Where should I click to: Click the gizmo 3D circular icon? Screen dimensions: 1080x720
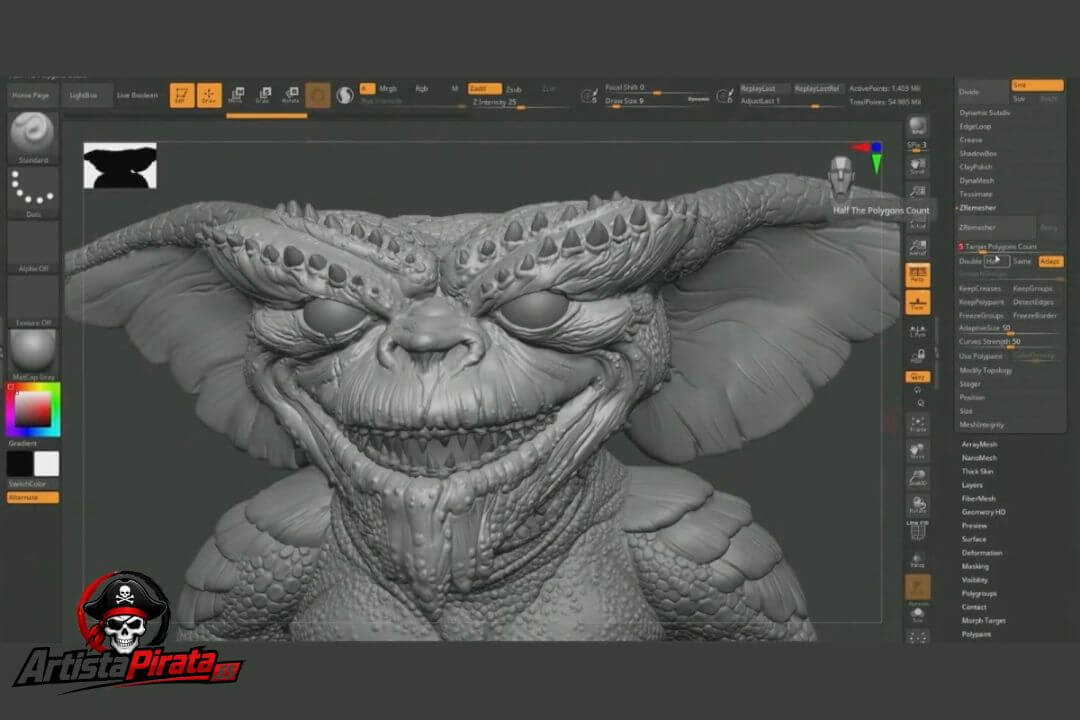[x=318, y=95]
